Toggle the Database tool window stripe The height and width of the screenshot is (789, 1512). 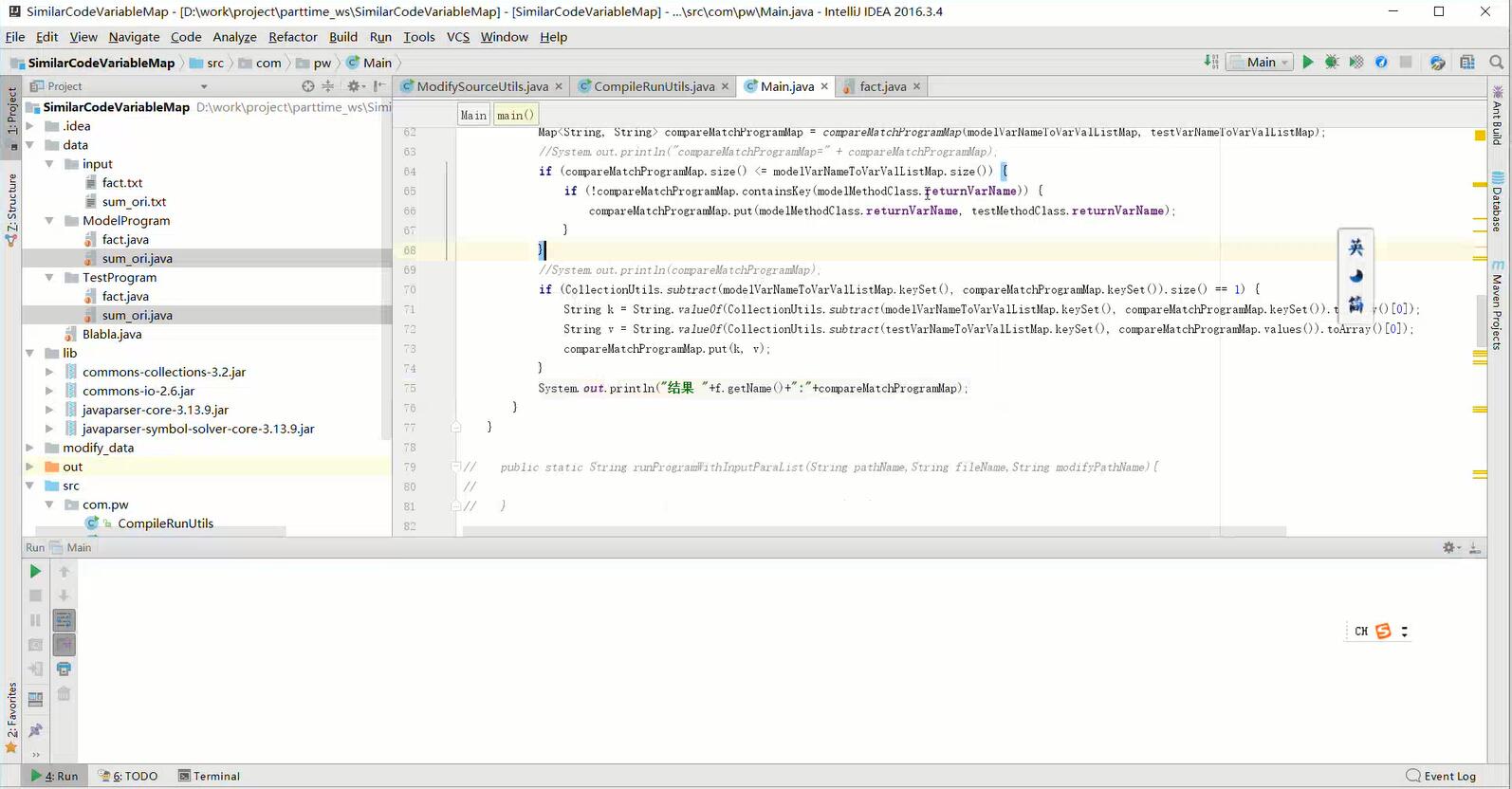click(1498, 202)
